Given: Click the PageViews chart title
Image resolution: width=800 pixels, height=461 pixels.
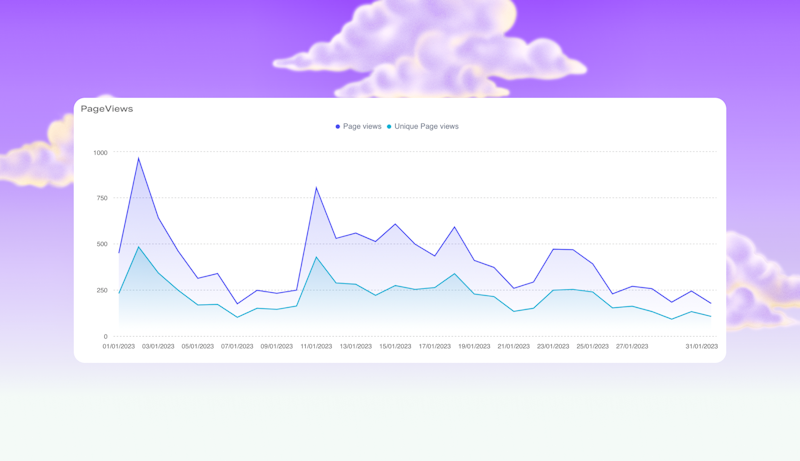Looking at the screenshot, I should tap(107, 109).
